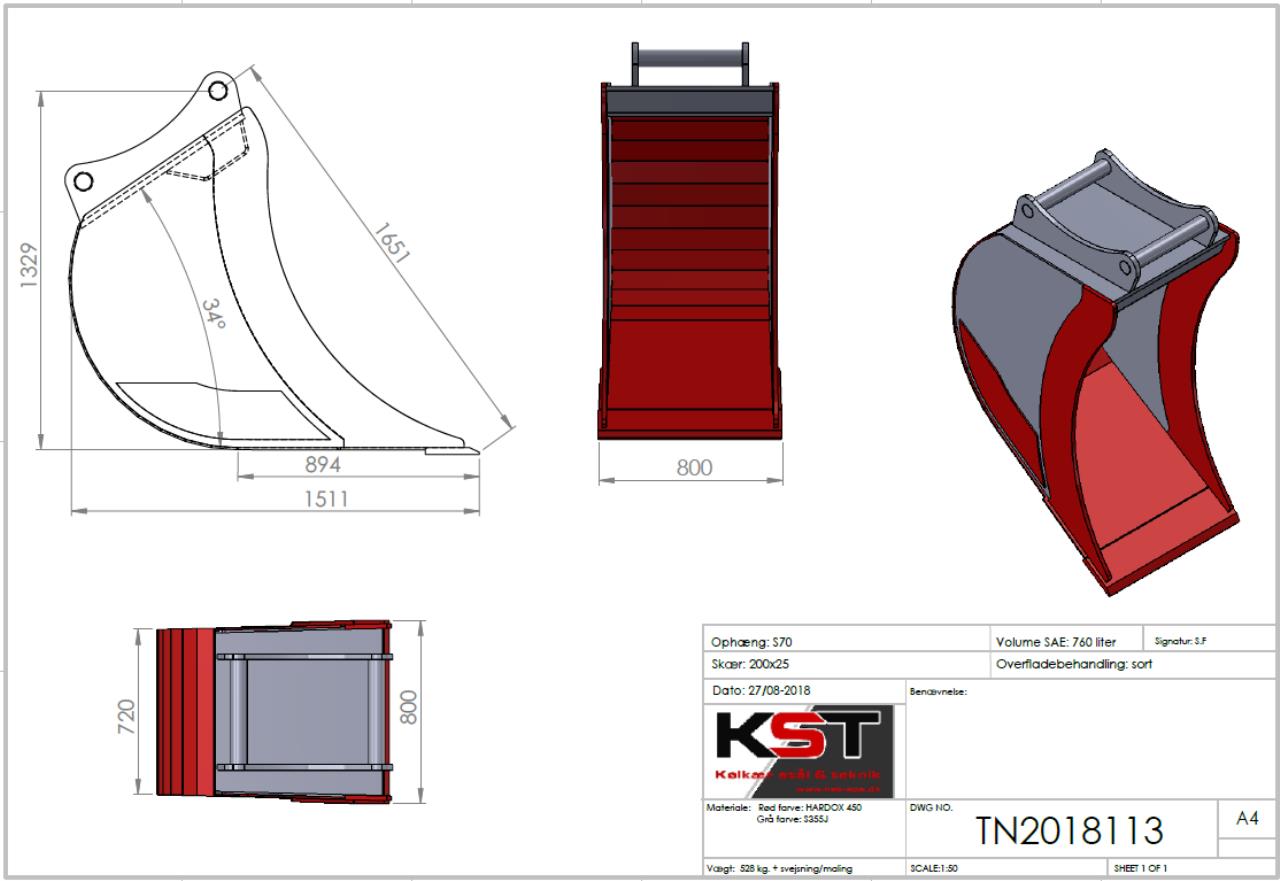Select the top-down bucket view

(274, 711)
